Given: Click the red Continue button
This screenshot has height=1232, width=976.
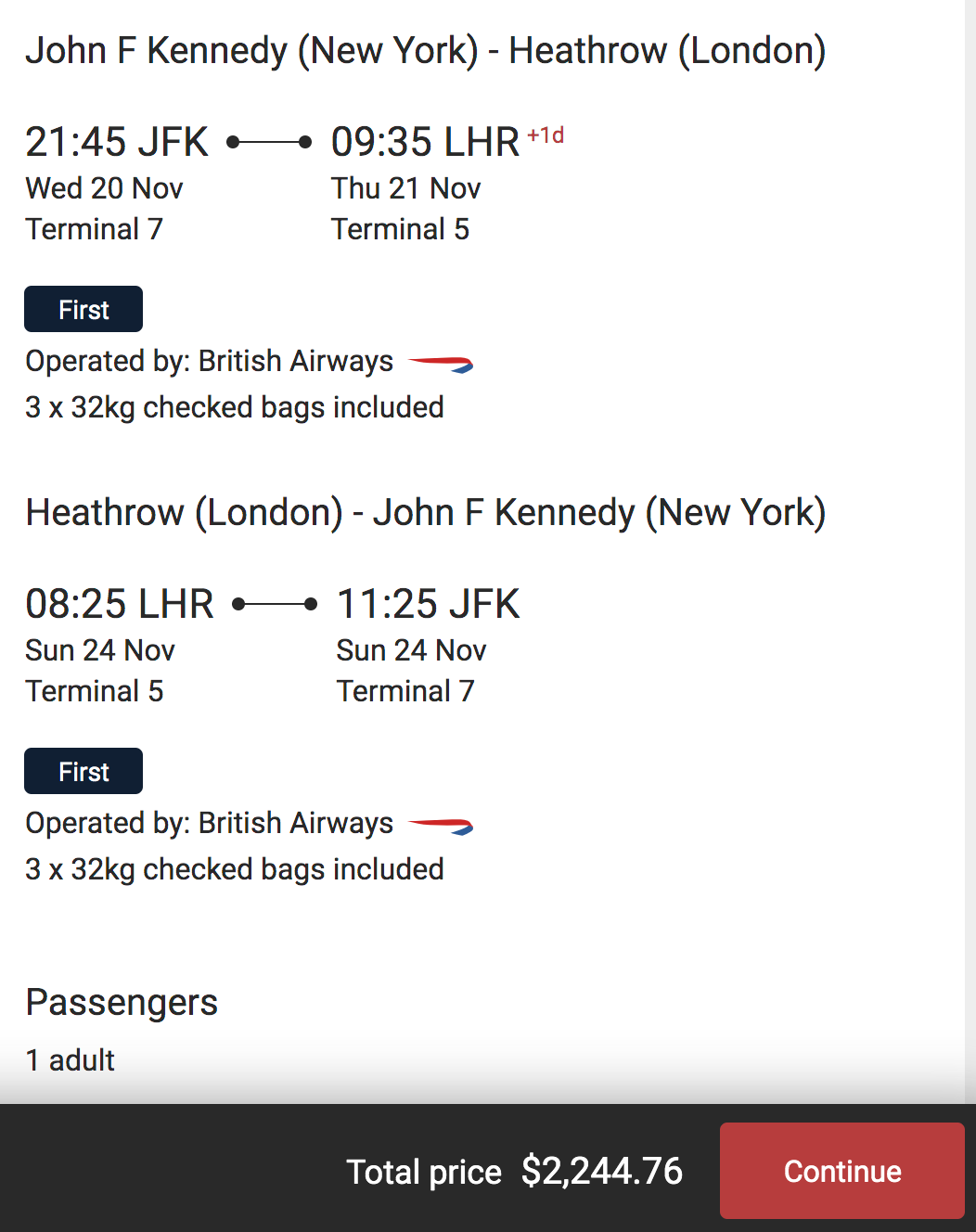Looking at the screenshot, I should 841,1170.
